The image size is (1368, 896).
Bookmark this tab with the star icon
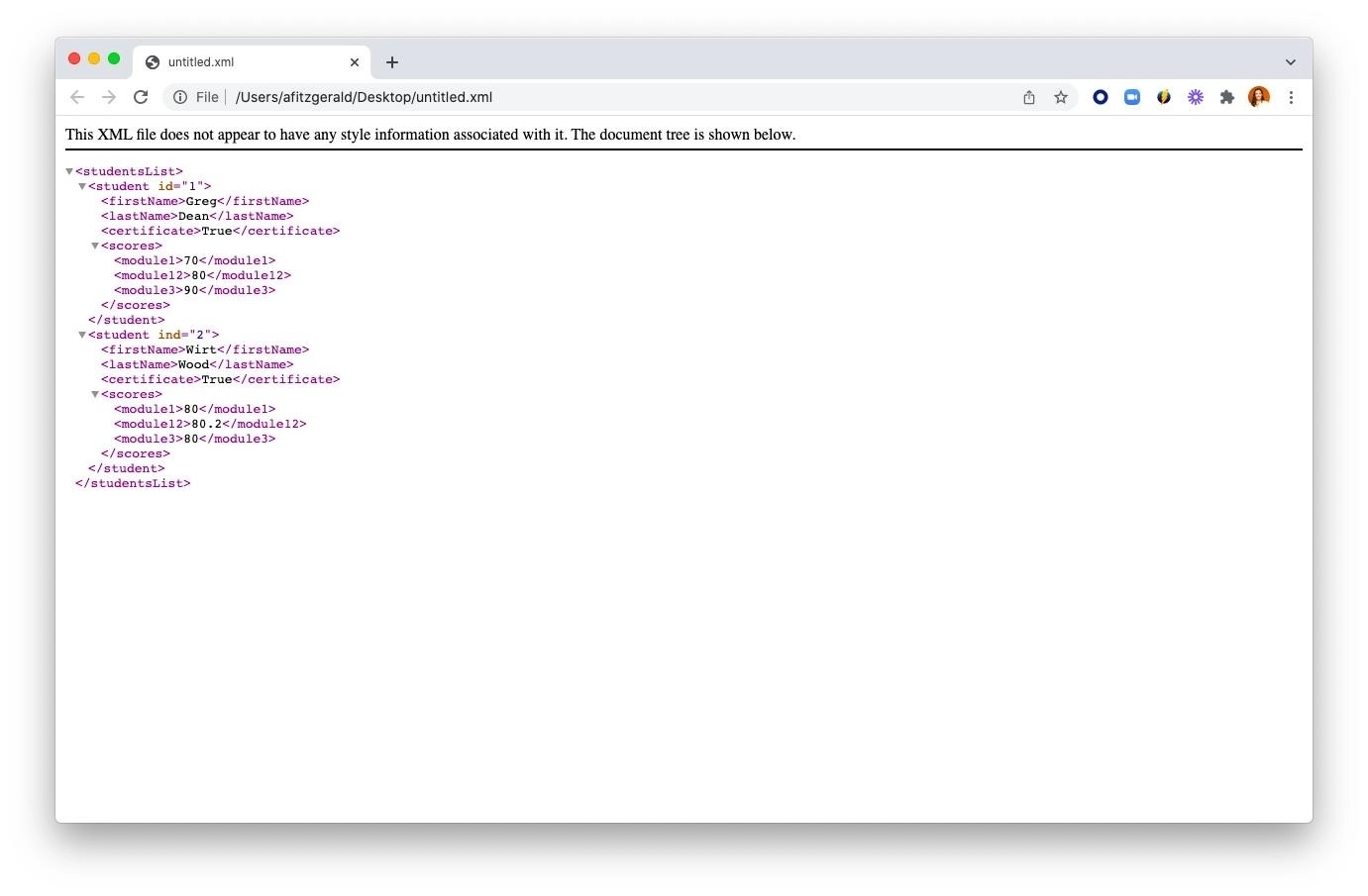click(1061, 97)
